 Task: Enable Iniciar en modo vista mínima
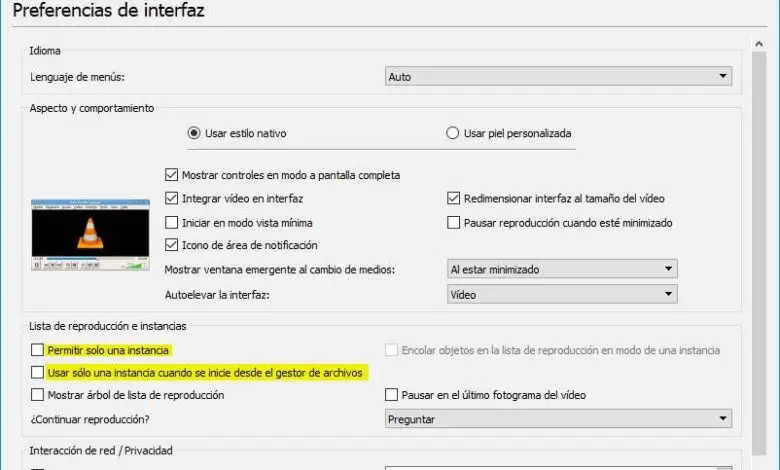pos(171,222)
